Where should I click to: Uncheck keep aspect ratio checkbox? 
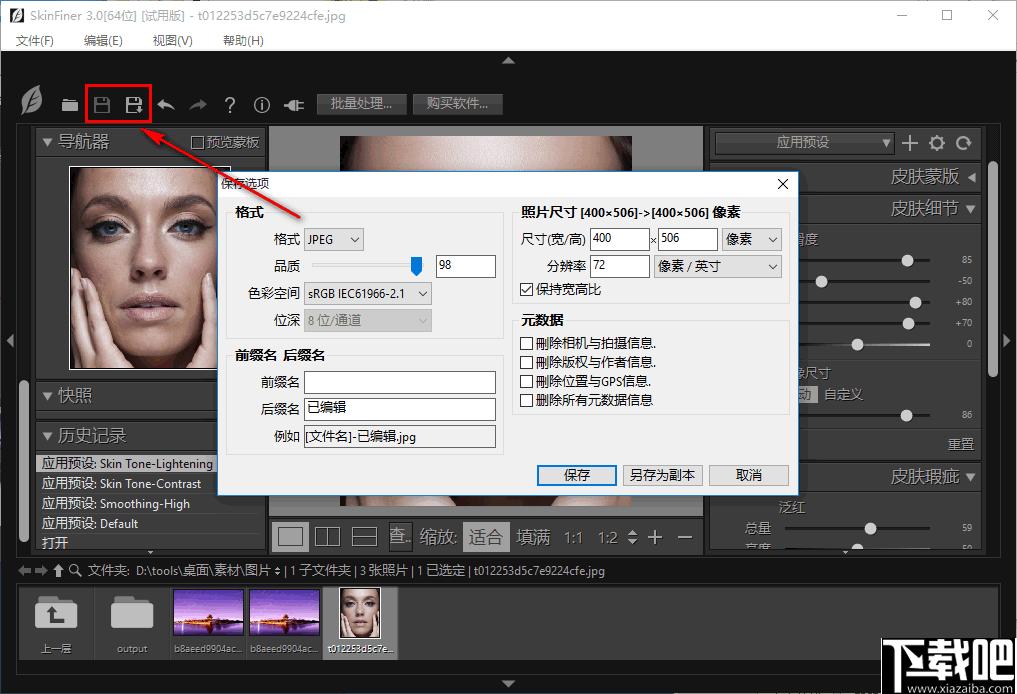[527, 290]
